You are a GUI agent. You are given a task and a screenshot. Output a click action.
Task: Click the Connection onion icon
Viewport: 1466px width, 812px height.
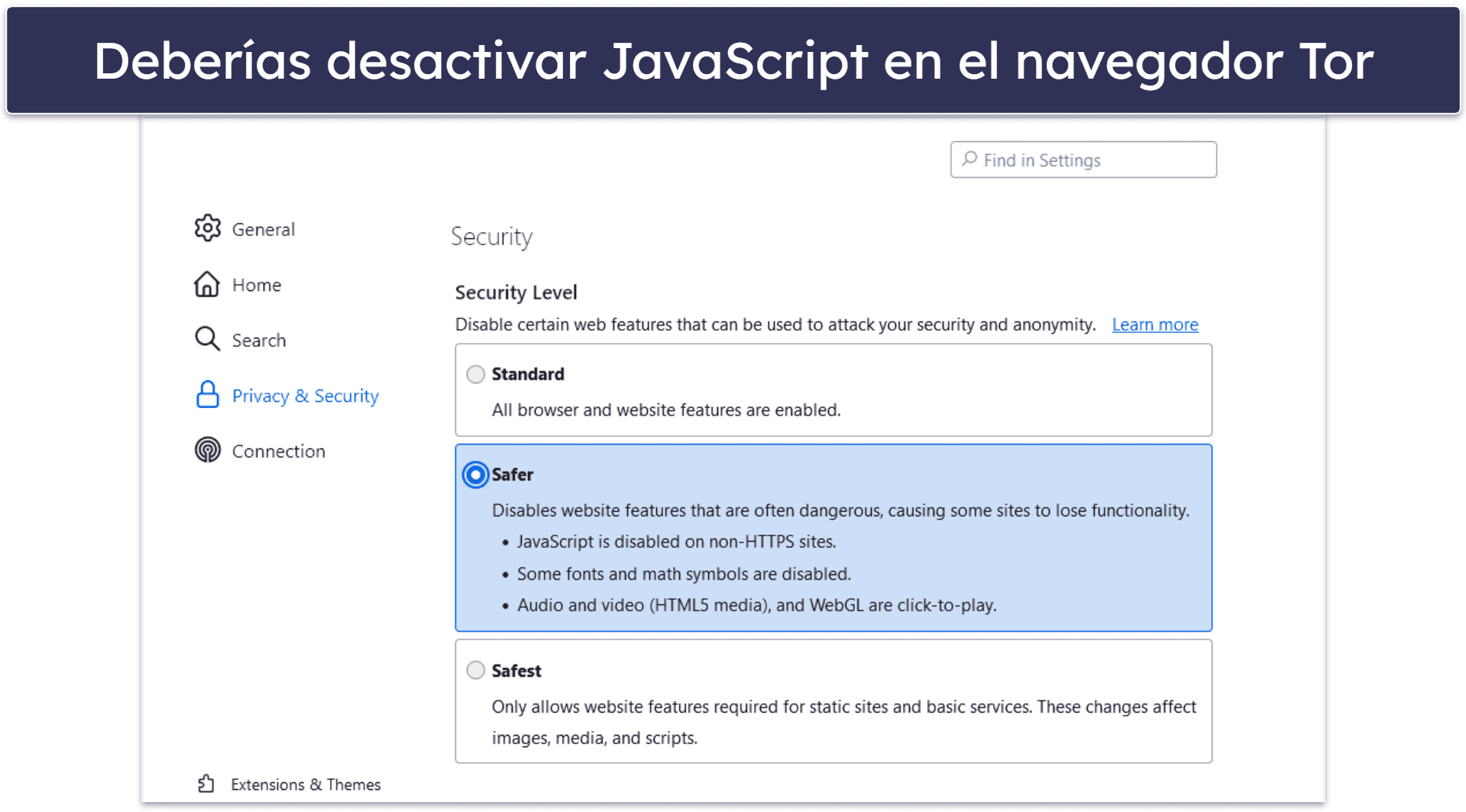pyautogui.click(x=207, y=450)
